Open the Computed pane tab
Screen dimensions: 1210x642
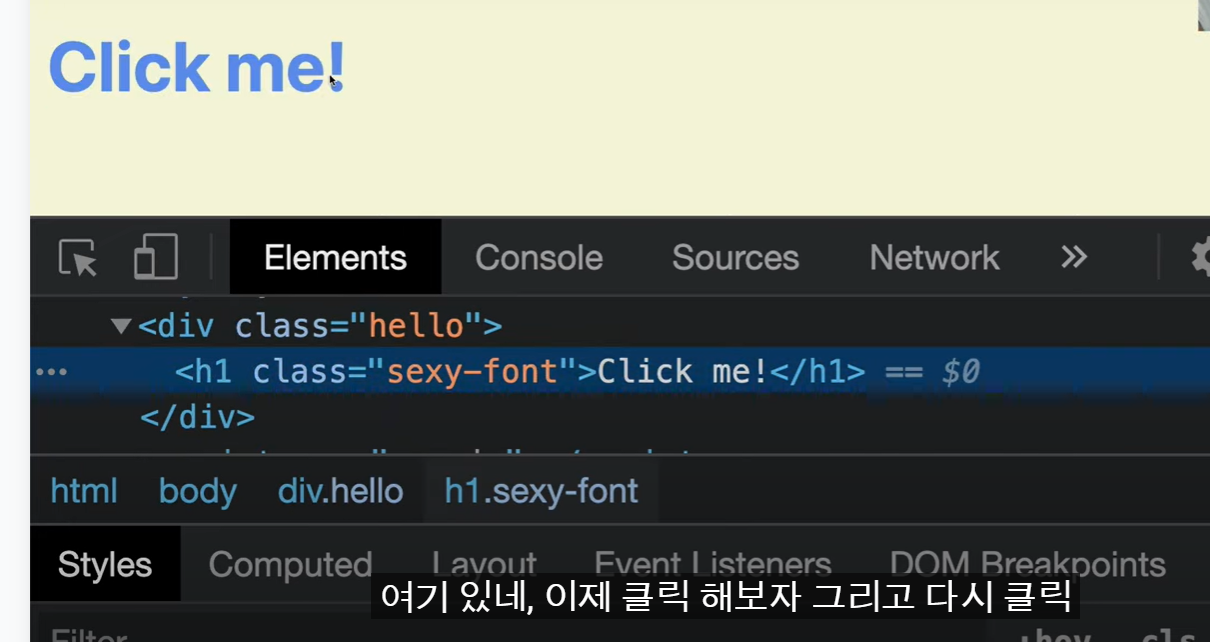(291, 564)
